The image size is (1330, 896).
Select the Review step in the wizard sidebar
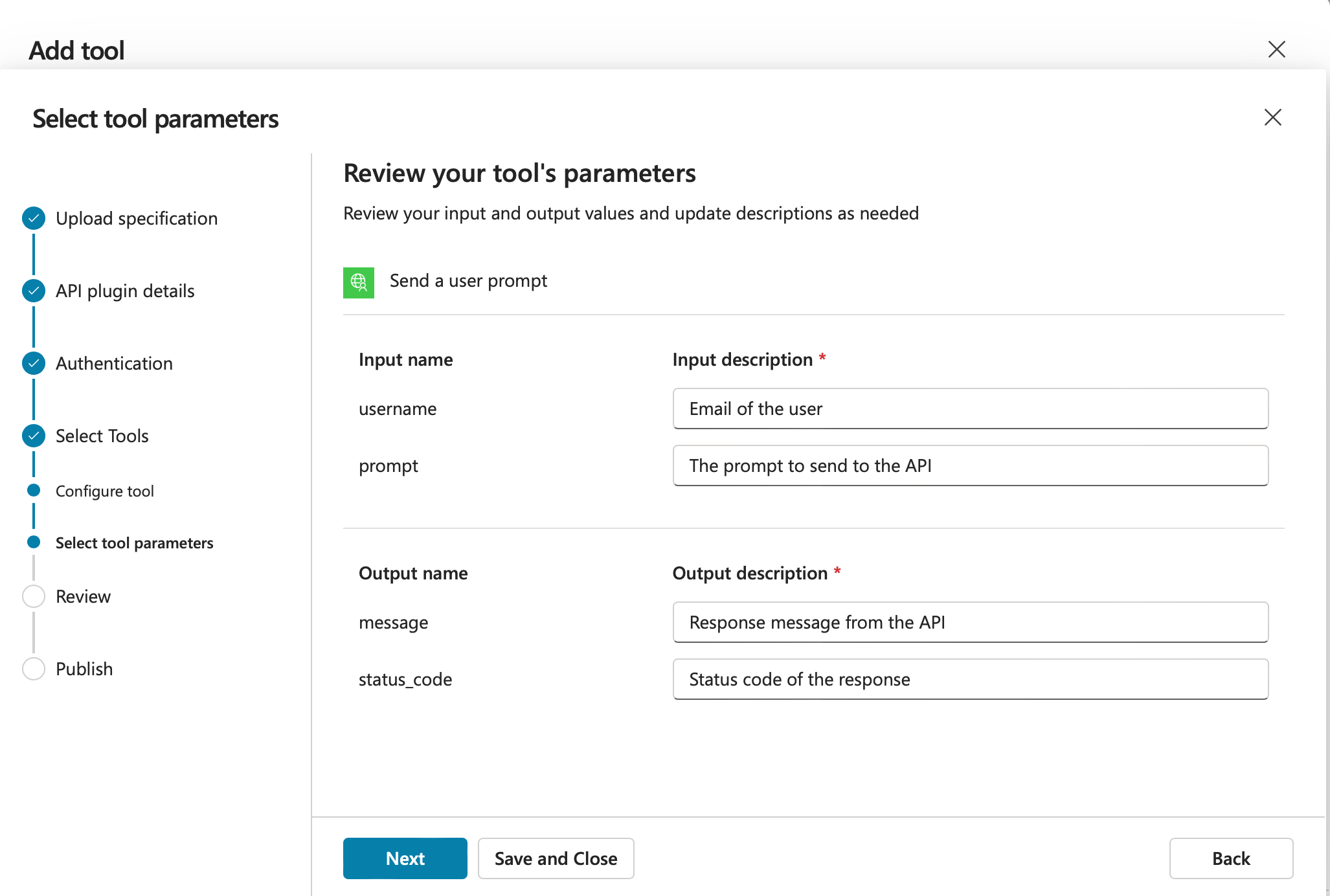coord(83,596)
